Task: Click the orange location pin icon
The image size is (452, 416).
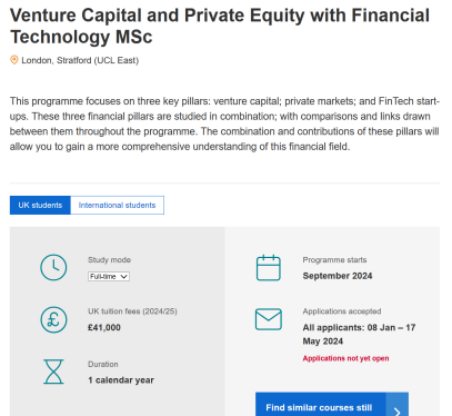Action: (x=14, y=60)
